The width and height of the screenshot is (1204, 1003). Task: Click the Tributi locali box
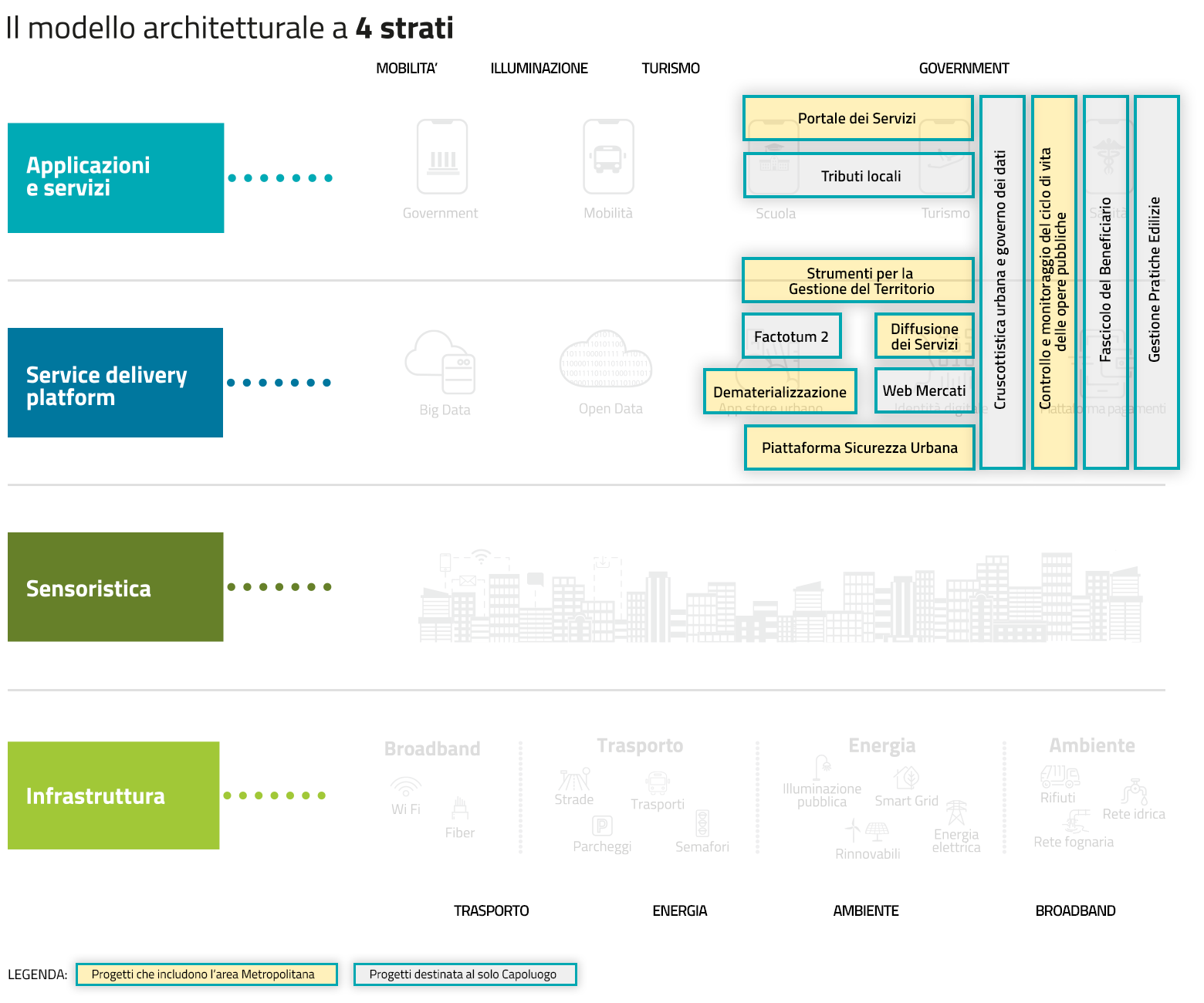point(859,176)
